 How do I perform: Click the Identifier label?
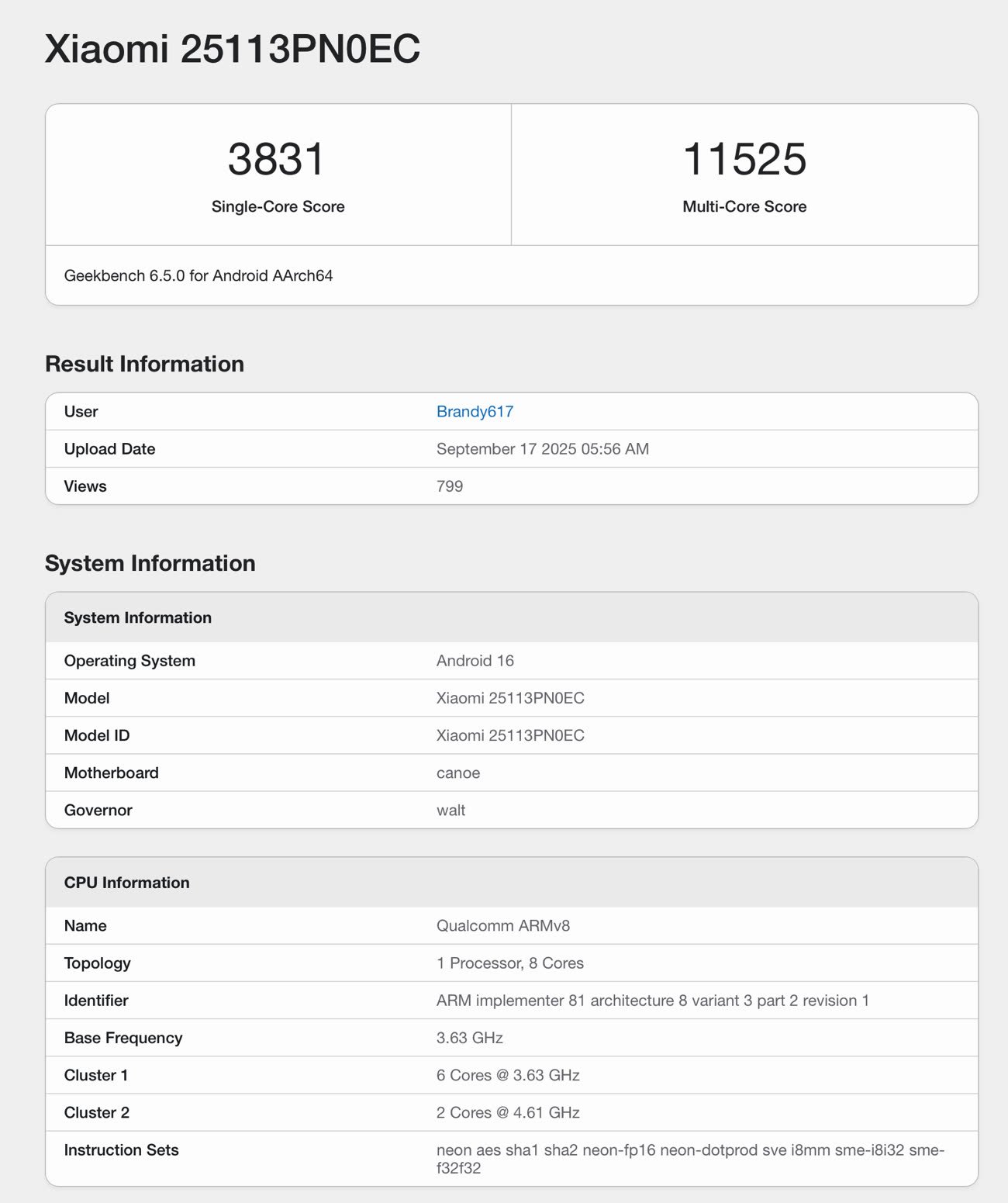coord(96,1001)
